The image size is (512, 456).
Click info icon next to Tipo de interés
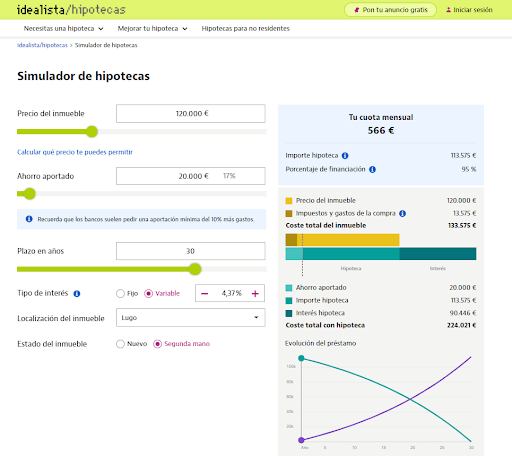[77, 294]
